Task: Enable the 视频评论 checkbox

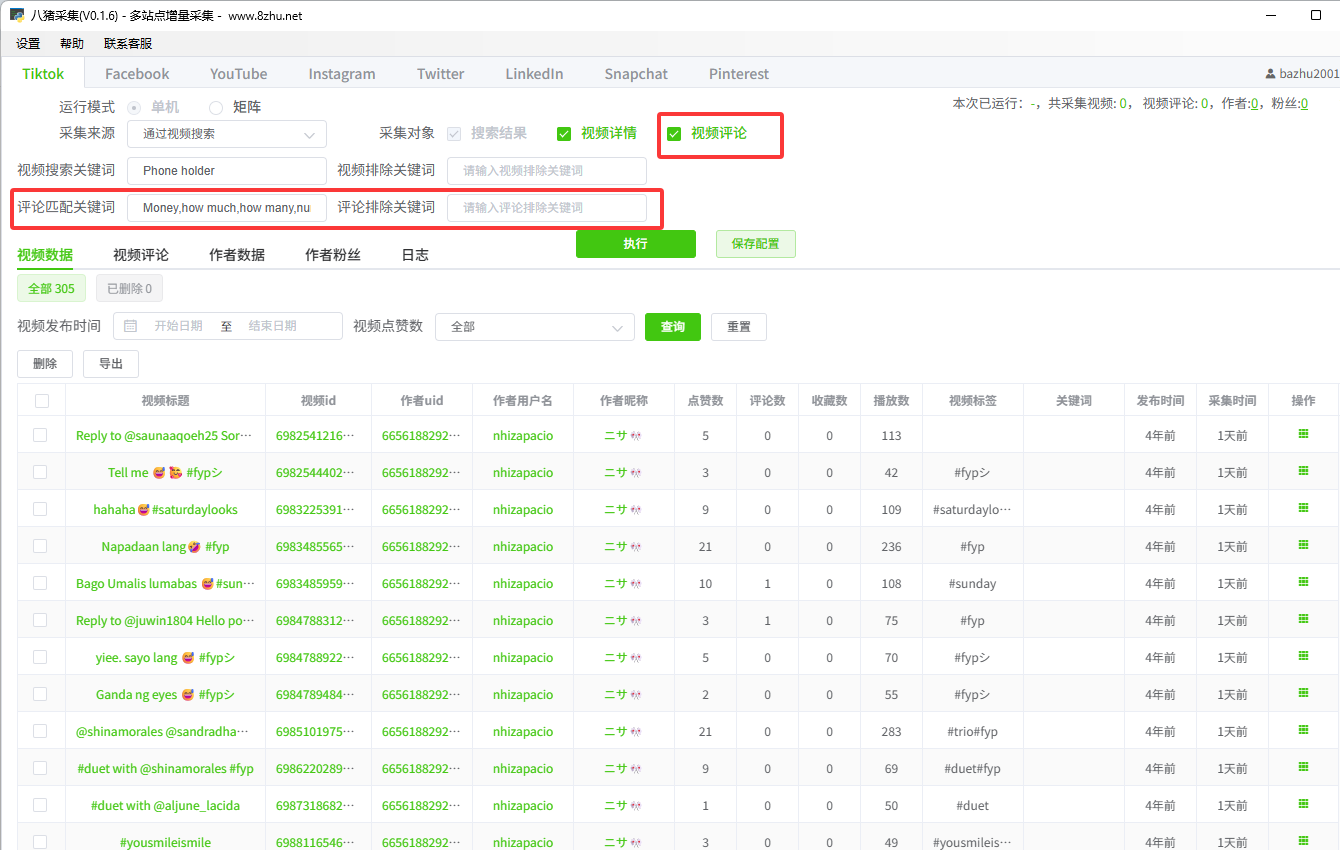Action: (674, 134)
